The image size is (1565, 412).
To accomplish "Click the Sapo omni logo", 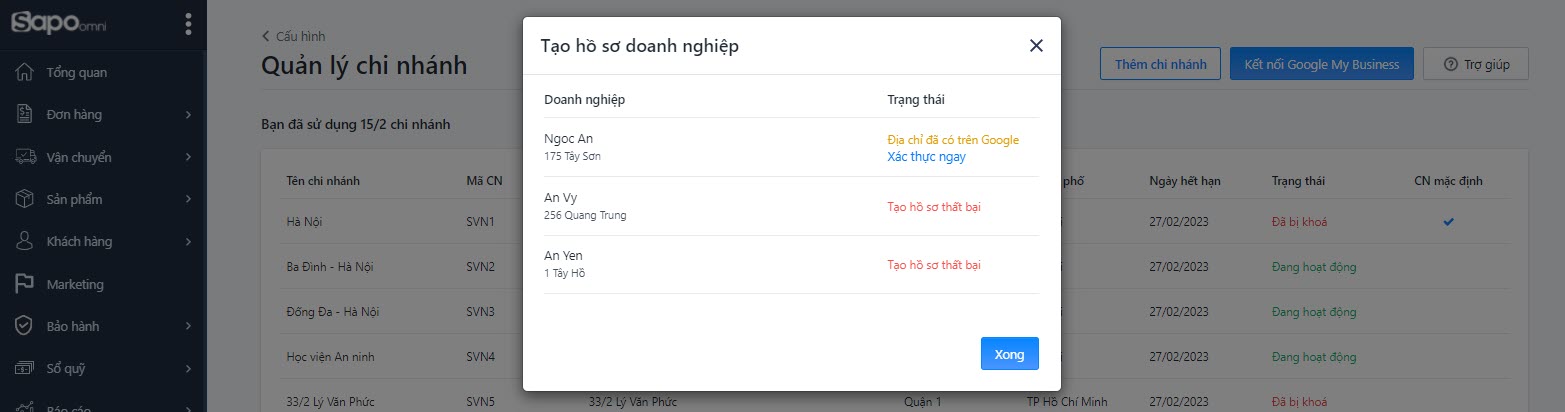I will click(x=59, y=22).
